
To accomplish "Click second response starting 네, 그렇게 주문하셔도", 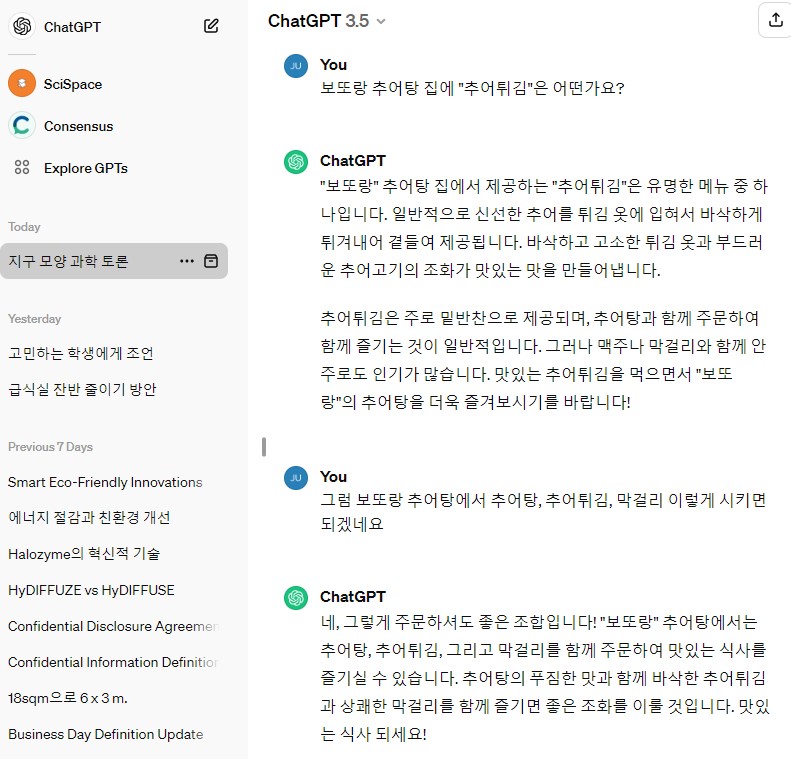I will pos(545,677).
